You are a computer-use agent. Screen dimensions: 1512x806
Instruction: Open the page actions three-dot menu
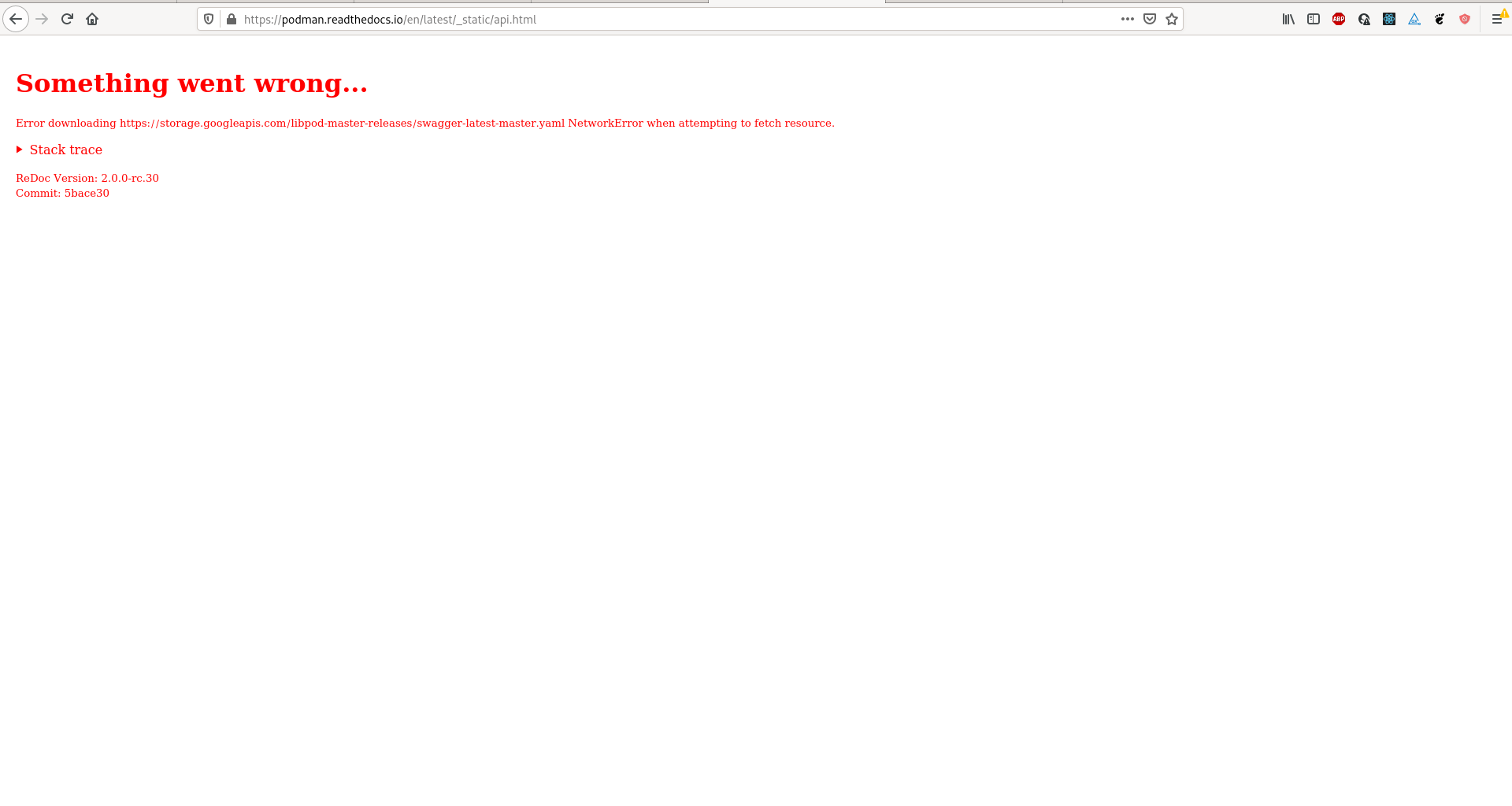click(1128, 19)
